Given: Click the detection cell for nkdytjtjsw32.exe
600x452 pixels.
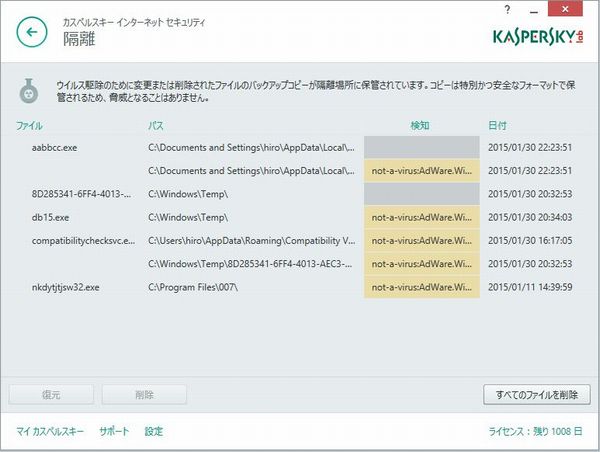Looking at the screenshot, I should pyautogui.click(x=422, y=287).
